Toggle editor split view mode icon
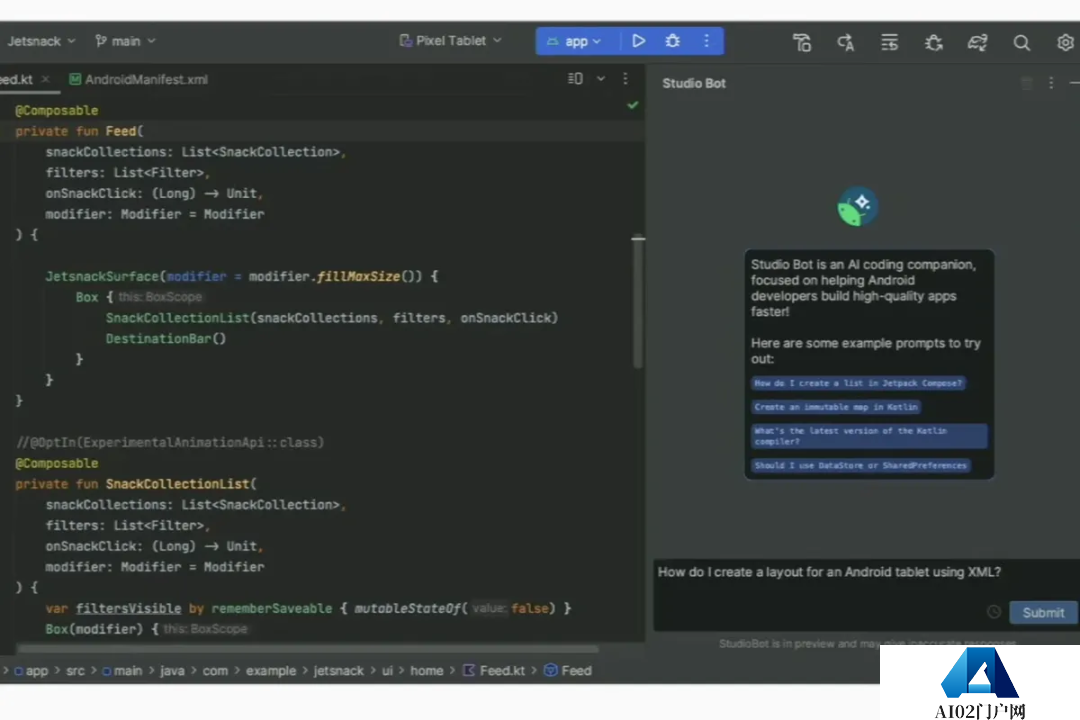The width and height of the screenshot is (1080, 720). (x=575, y=79)
